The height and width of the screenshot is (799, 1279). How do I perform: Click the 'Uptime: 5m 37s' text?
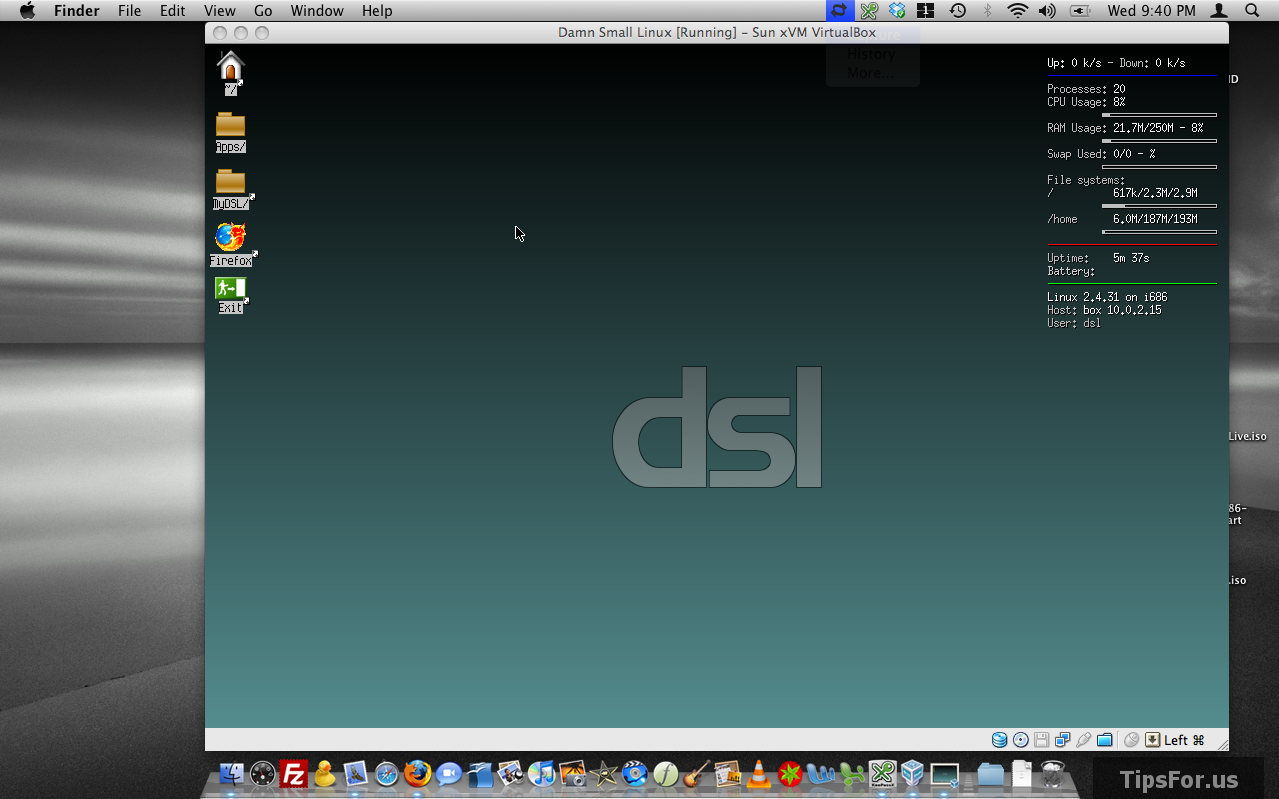1098,258
